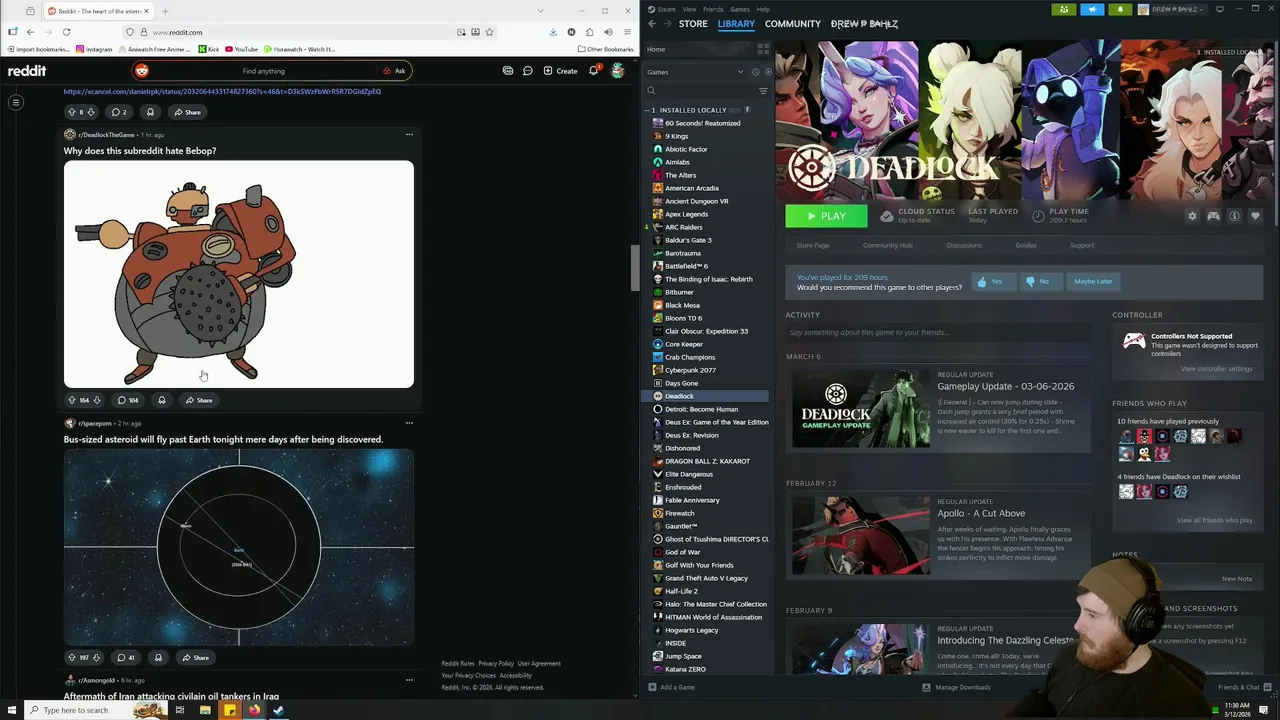Screen dimensions: 1280x720
Task: Open Windows Start menu
Action: click(11, 710)
